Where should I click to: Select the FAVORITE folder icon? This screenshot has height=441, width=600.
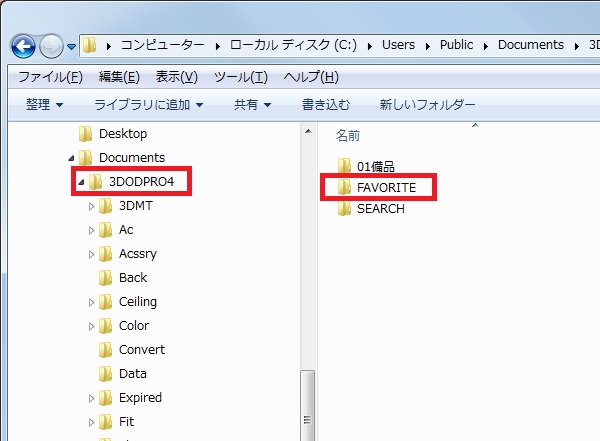click(x=344, y=187)
